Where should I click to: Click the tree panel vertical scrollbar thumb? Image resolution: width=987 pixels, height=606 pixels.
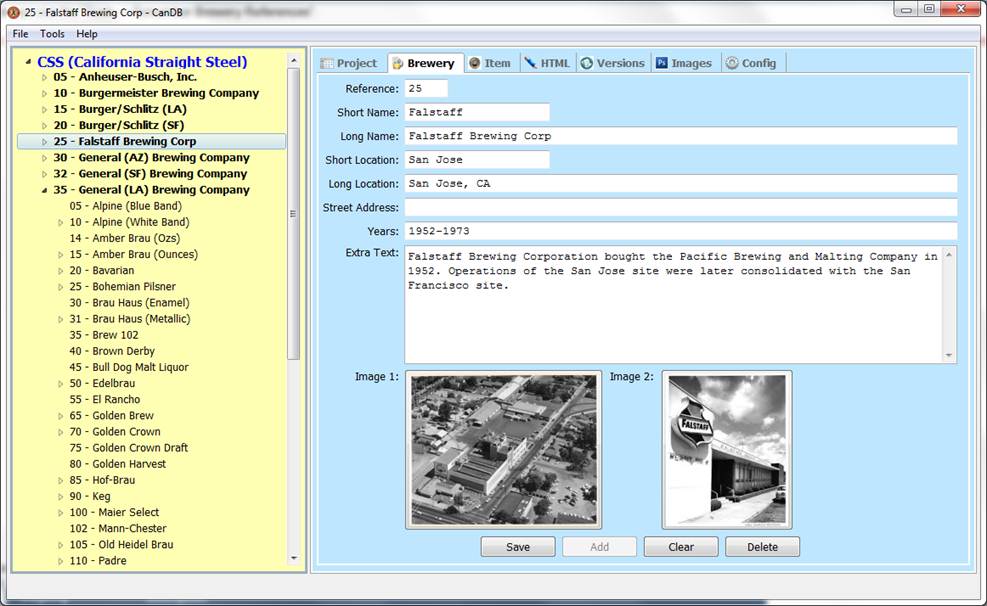293,214
